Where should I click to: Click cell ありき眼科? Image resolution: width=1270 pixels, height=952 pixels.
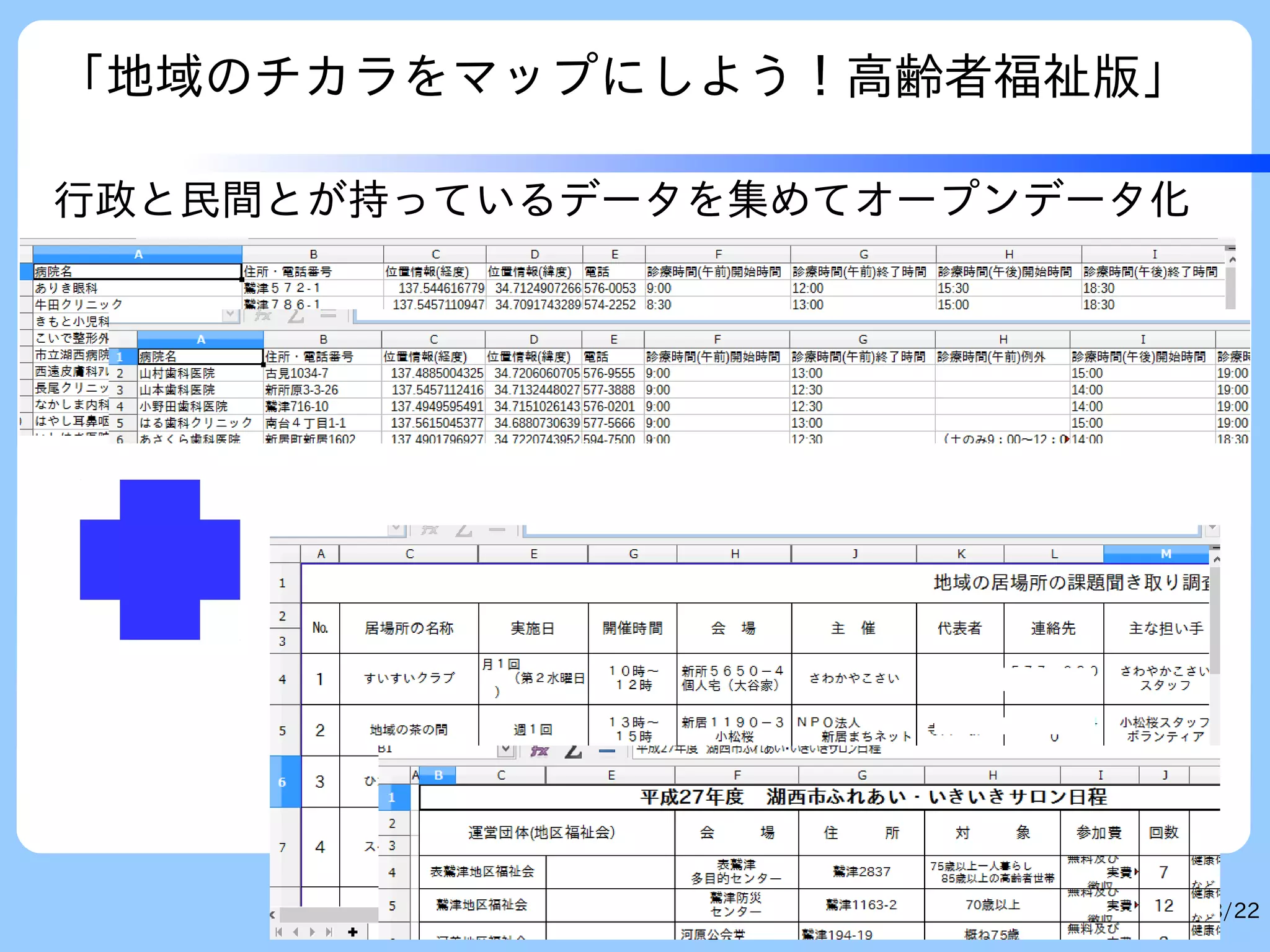pos(138,288)
